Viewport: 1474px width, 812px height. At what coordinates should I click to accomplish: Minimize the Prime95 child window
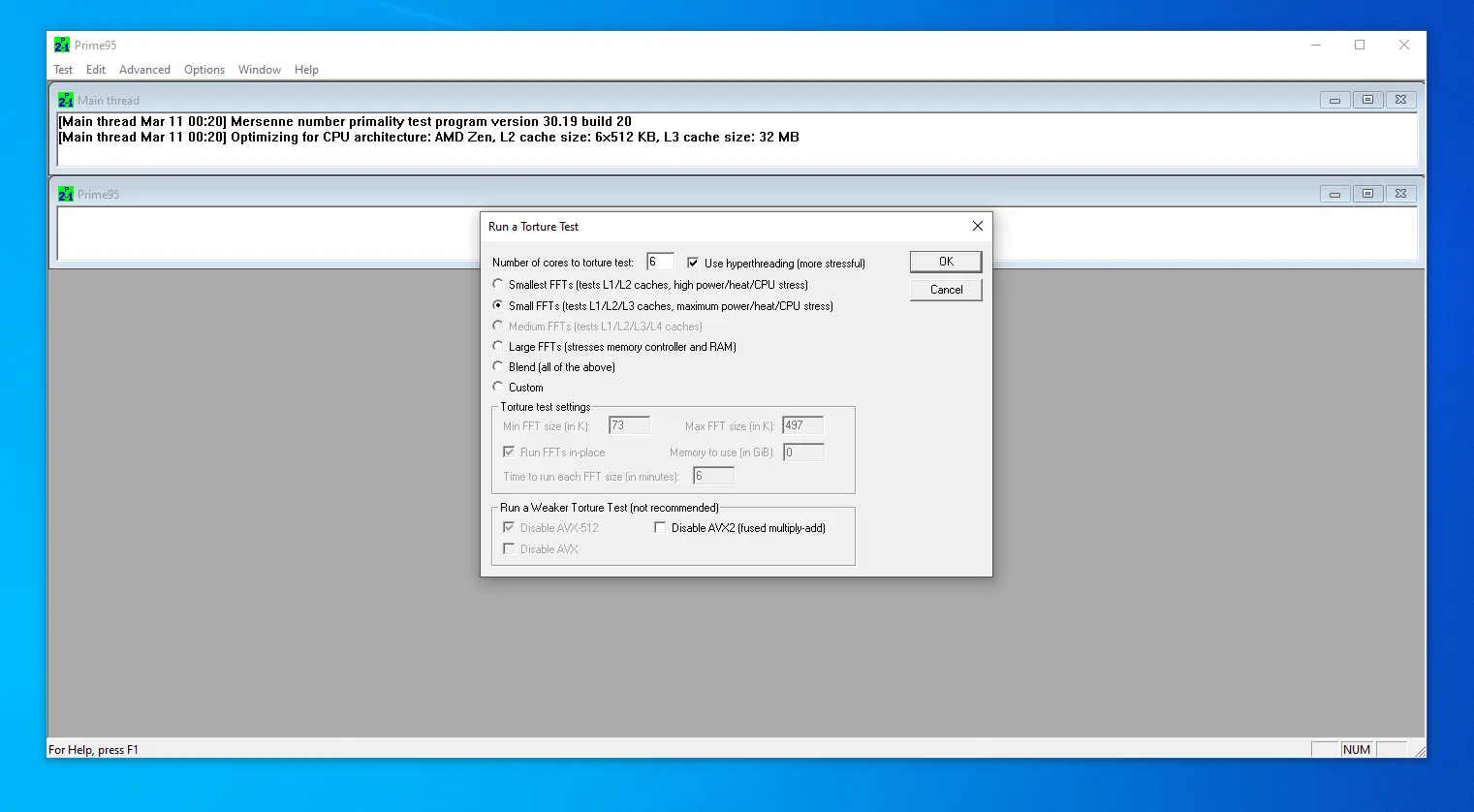(x=1335, y=194)
